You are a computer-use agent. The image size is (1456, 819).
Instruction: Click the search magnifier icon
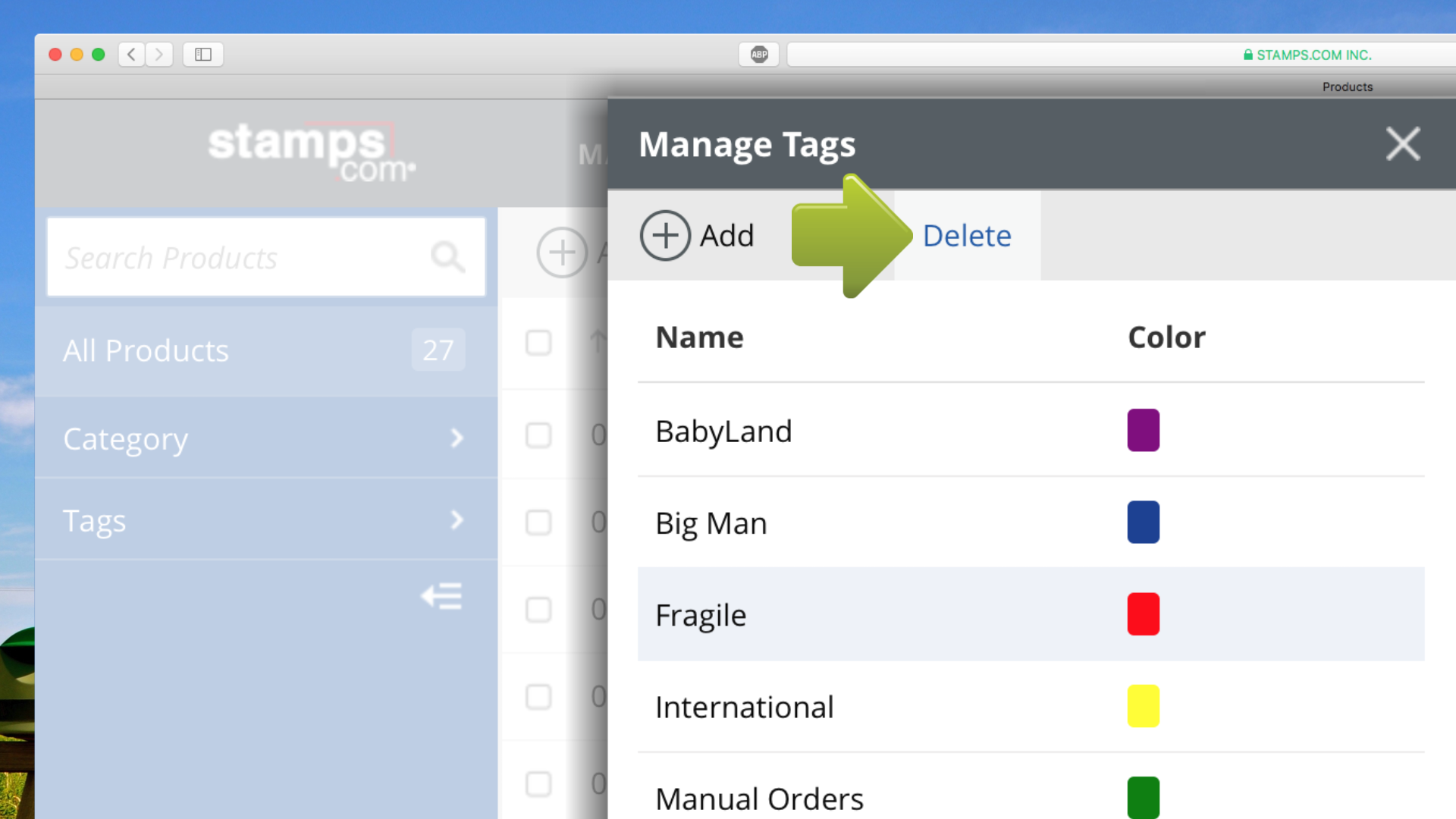pos(447,257)
